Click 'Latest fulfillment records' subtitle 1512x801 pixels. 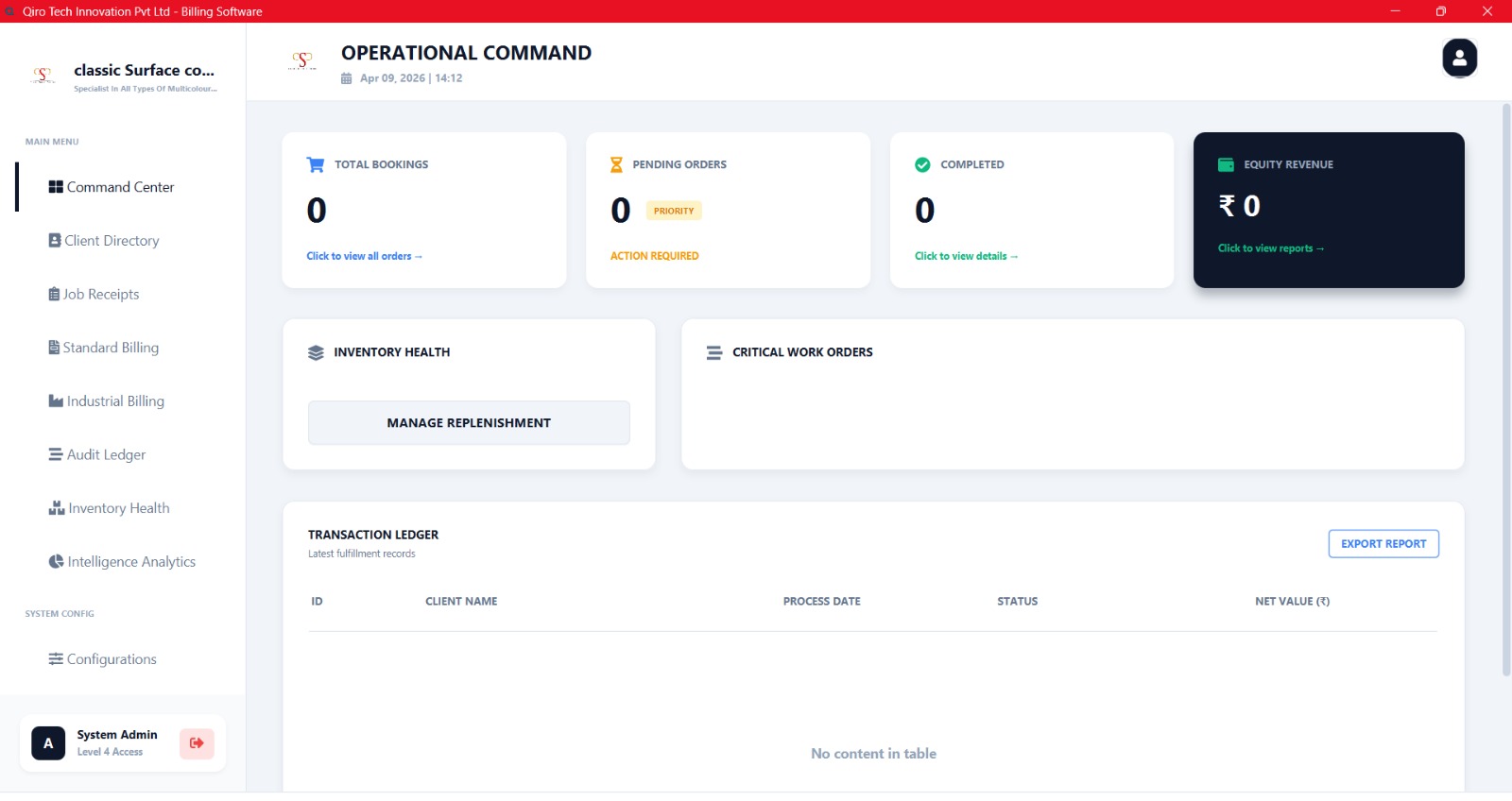tap(362, 554)
